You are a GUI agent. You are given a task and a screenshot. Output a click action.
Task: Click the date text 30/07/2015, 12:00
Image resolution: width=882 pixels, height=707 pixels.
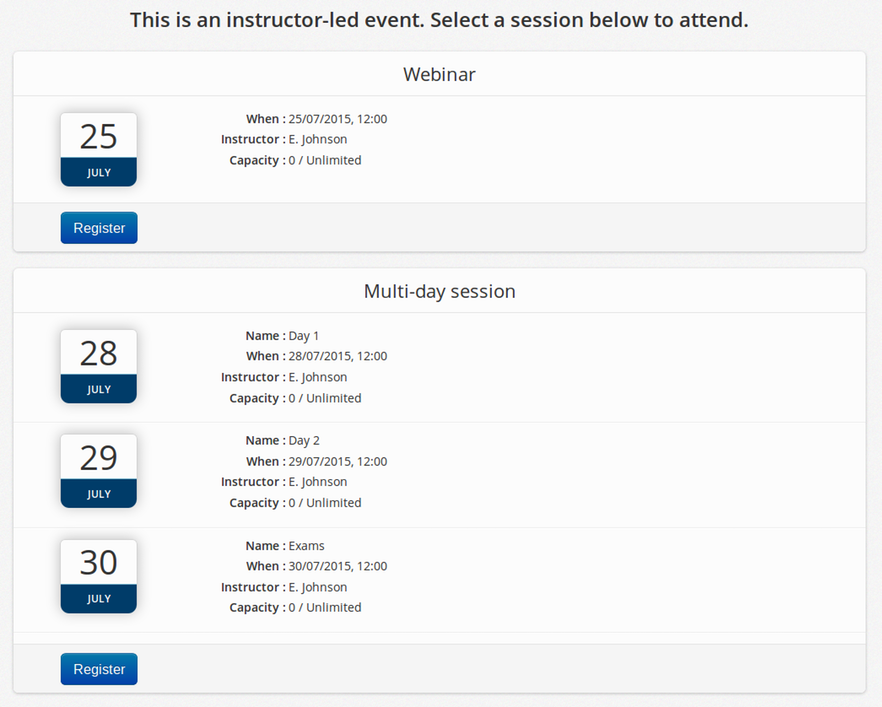click(x=338, y=566)
